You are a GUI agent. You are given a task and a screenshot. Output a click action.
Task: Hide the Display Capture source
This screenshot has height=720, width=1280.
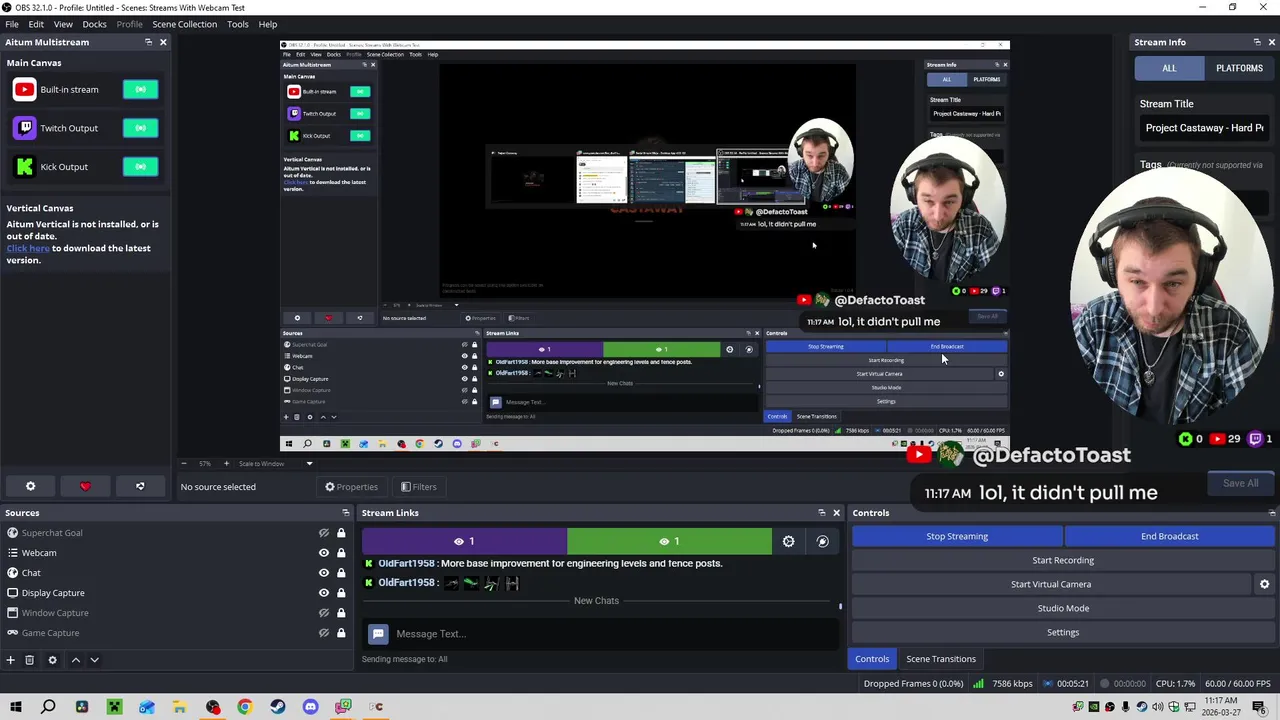point(323,593)
